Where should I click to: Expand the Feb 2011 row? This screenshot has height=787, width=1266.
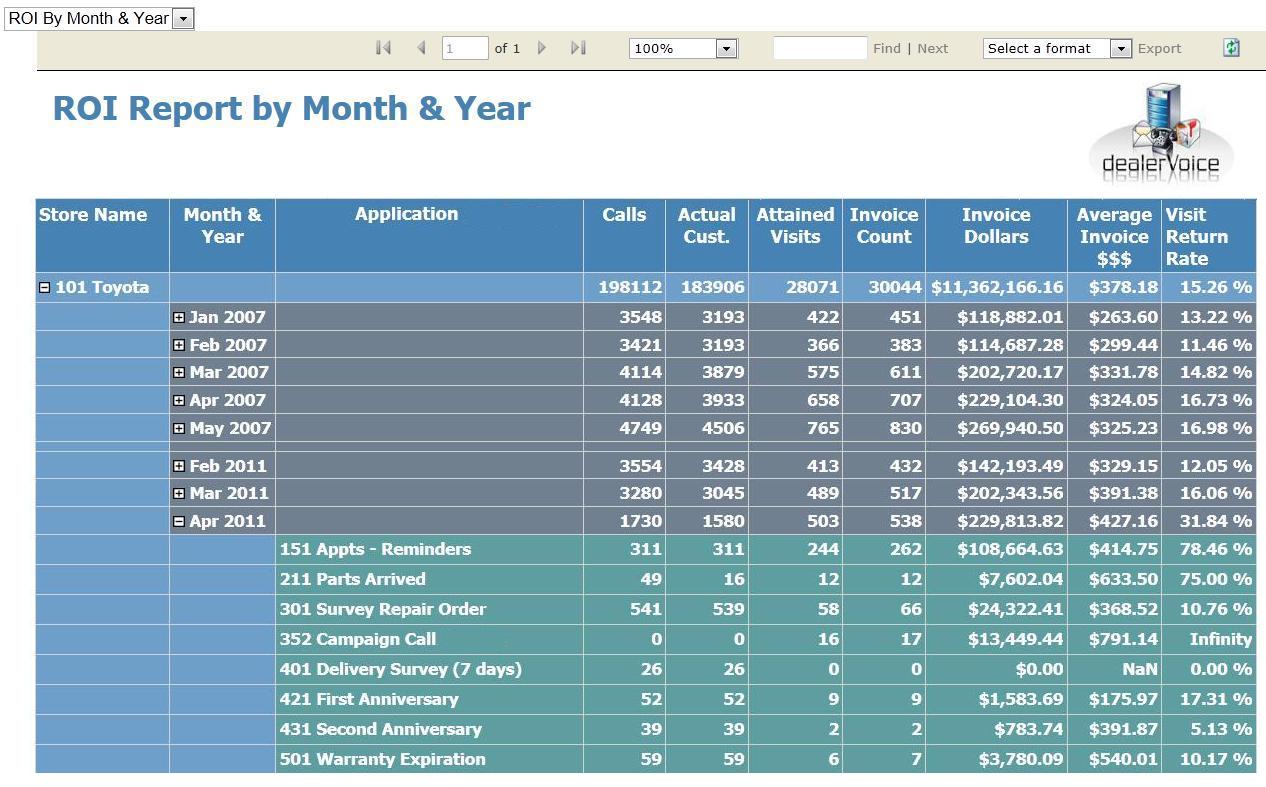click(x=179, y=466)
